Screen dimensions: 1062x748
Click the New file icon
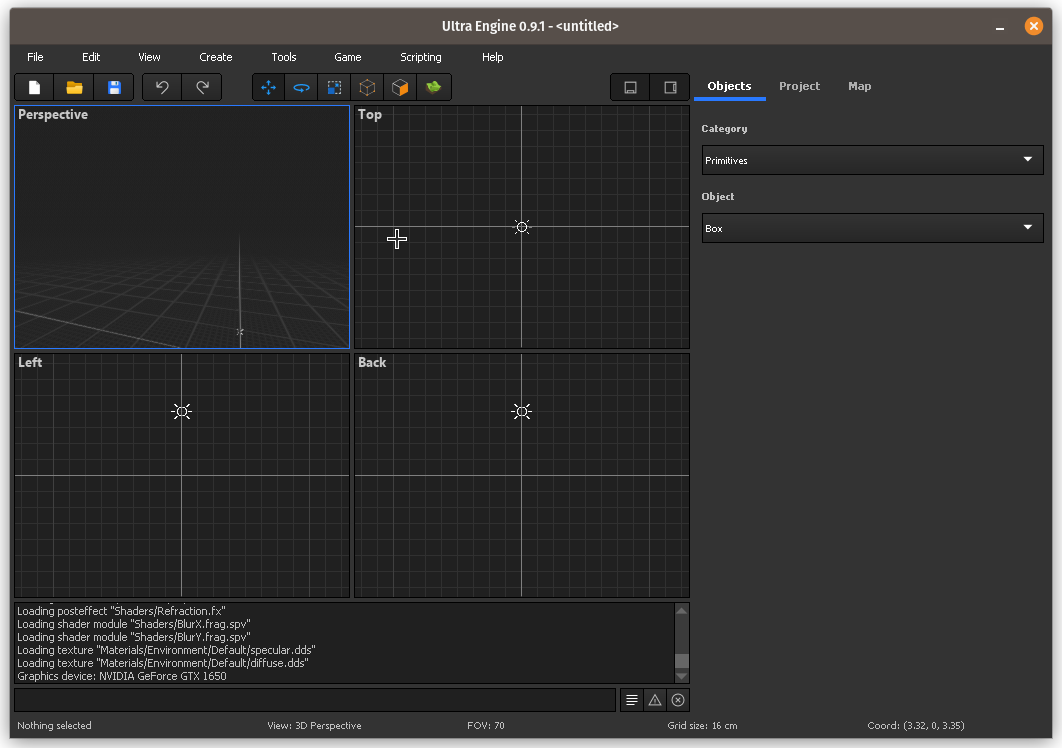pos(35,88)
